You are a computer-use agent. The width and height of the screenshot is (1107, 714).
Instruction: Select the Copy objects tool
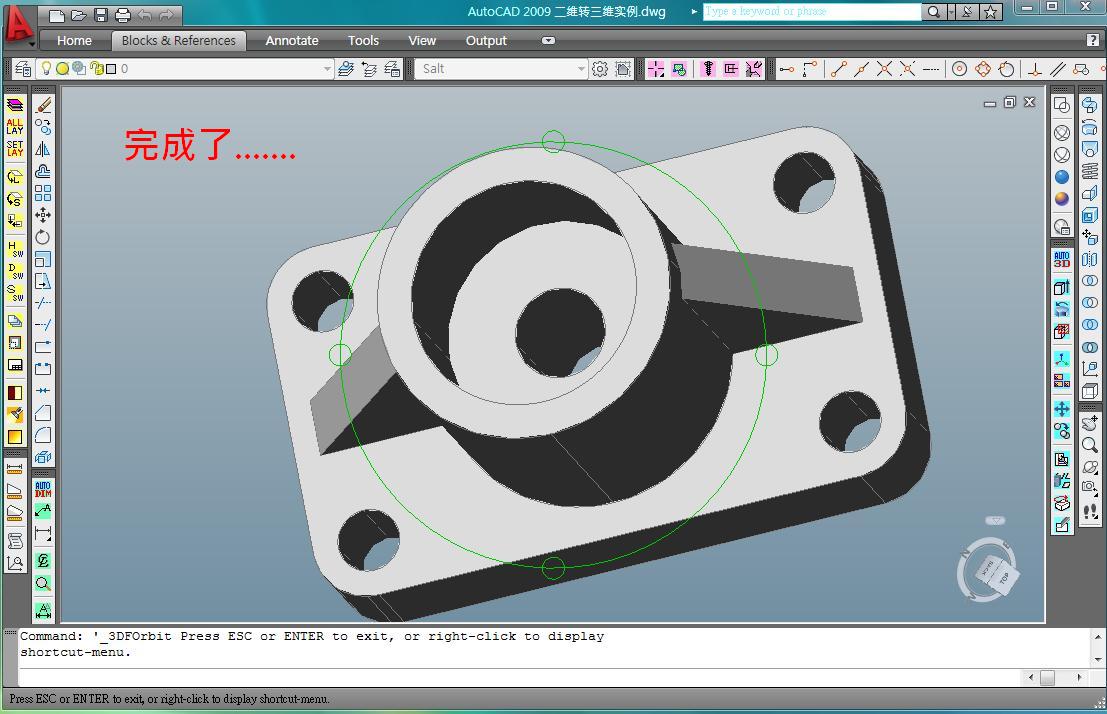pos(43,127)
